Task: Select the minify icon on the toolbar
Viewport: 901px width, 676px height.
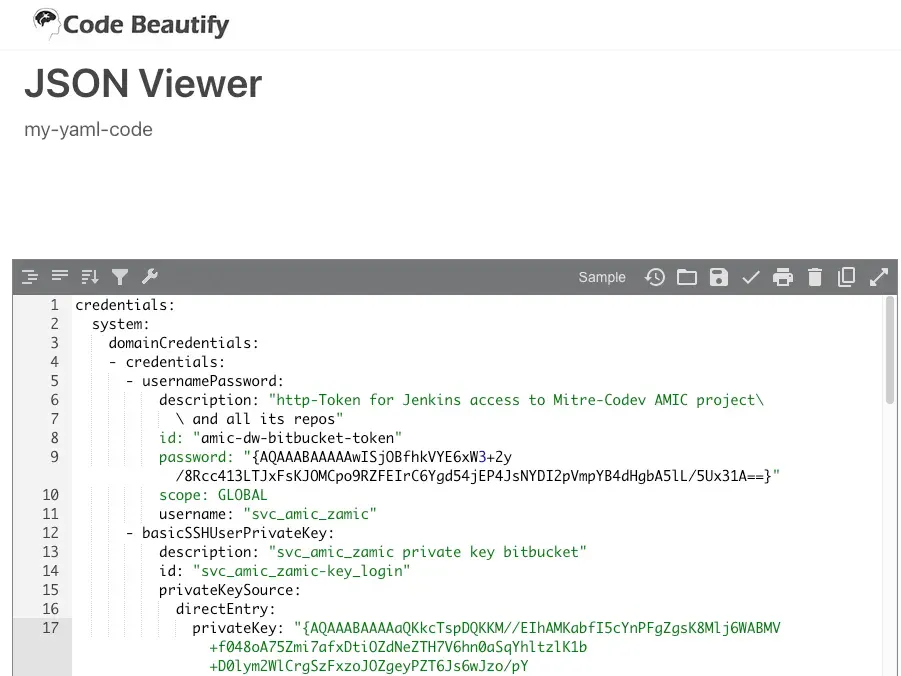Action: (x=59, y=277)
